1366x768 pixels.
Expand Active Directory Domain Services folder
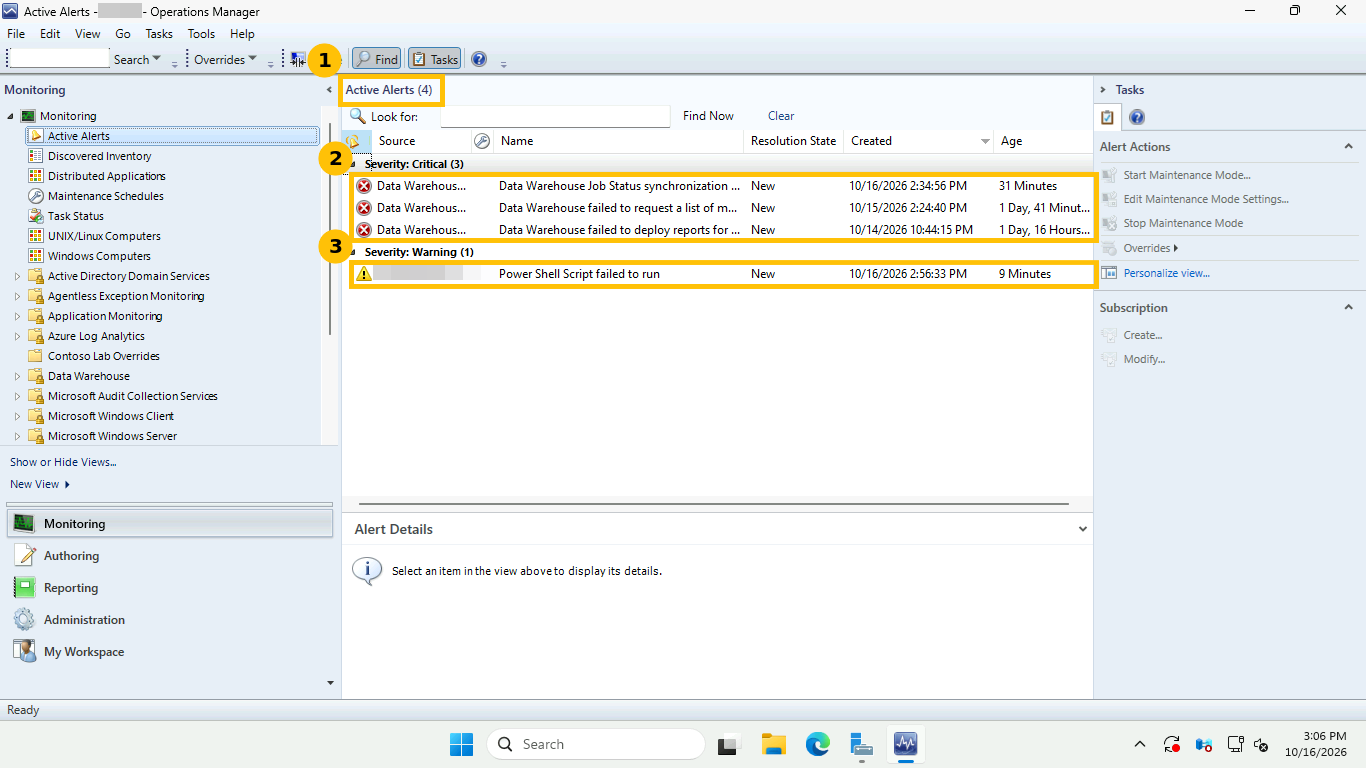17,276
